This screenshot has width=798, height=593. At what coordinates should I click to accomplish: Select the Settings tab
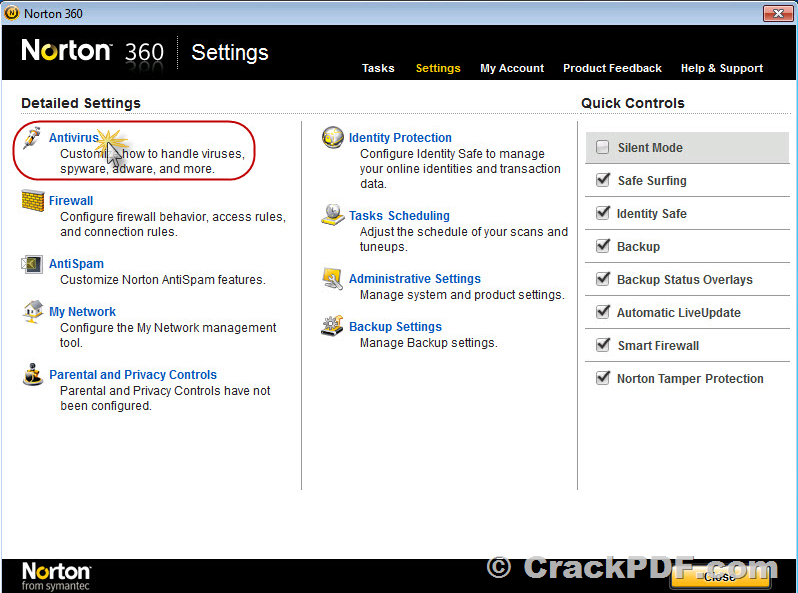(438, 68)
